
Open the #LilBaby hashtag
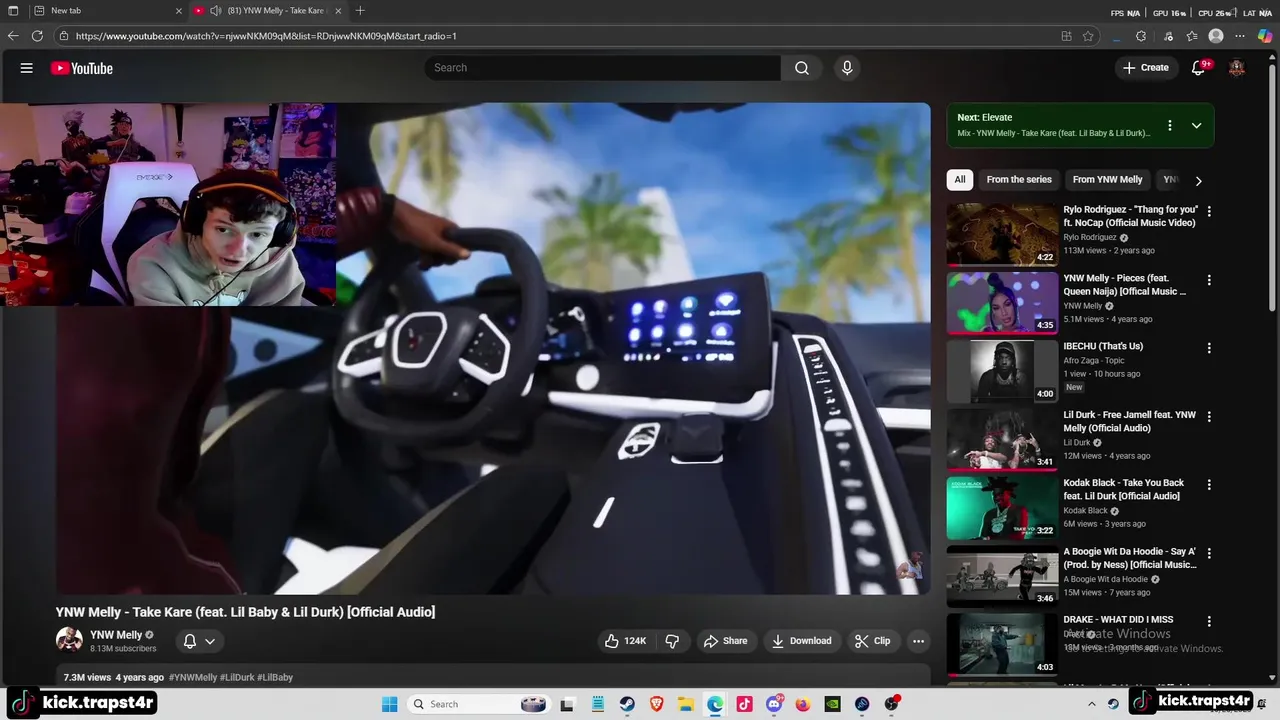tap(275, 677)
